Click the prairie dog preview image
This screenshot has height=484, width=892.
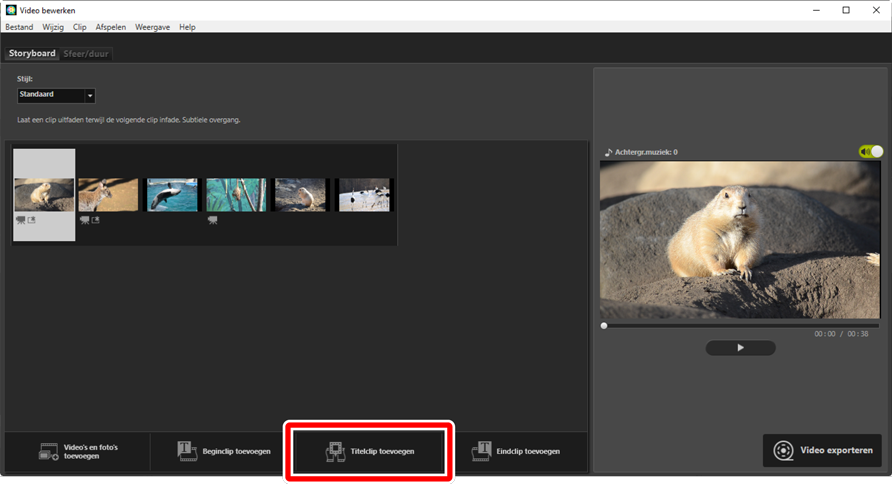coord(740,239)
